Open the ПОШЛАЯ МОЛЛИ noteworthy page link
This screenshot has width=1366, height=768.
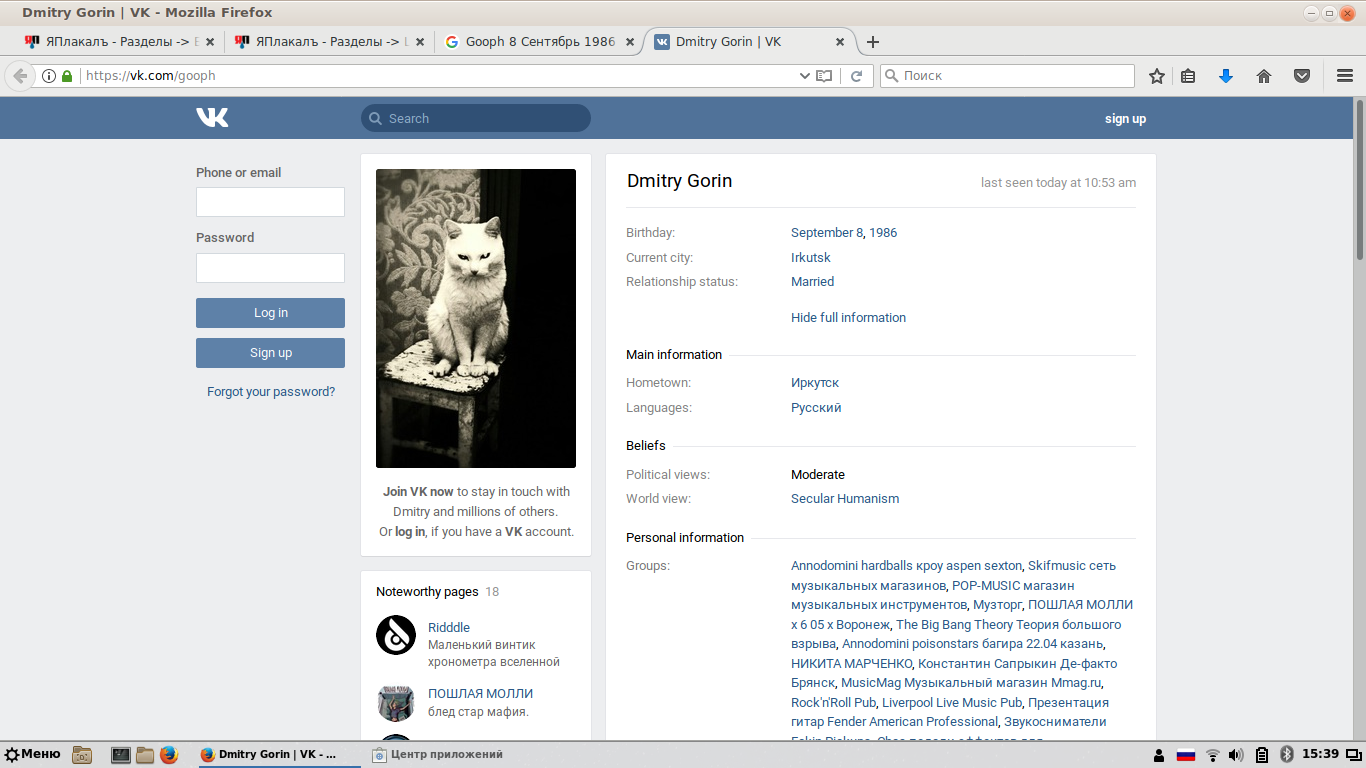481,694
